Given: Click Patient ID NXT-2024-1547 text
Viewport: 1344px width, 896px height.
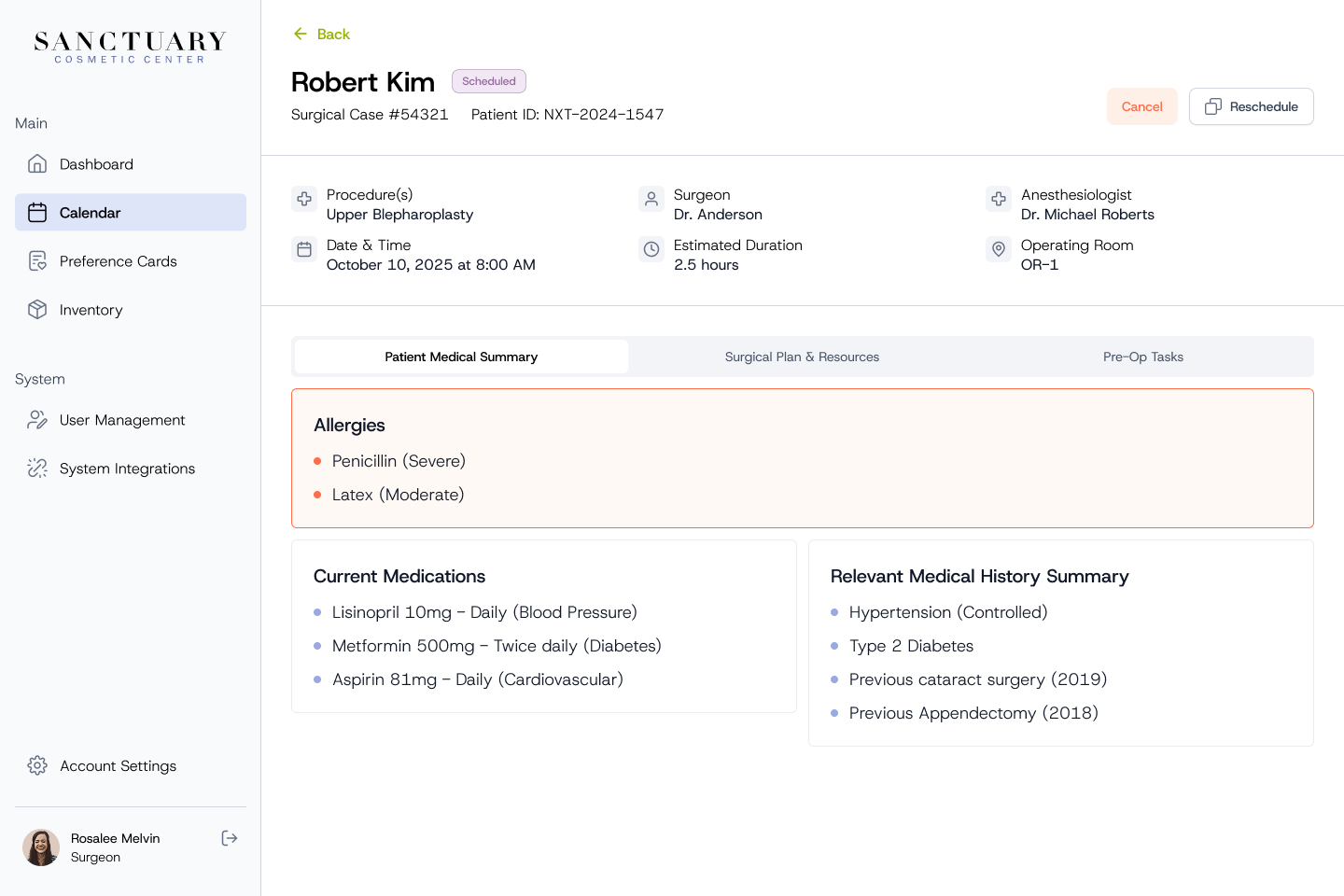Looking at the screenshot, I should click(x=567, y=115).
